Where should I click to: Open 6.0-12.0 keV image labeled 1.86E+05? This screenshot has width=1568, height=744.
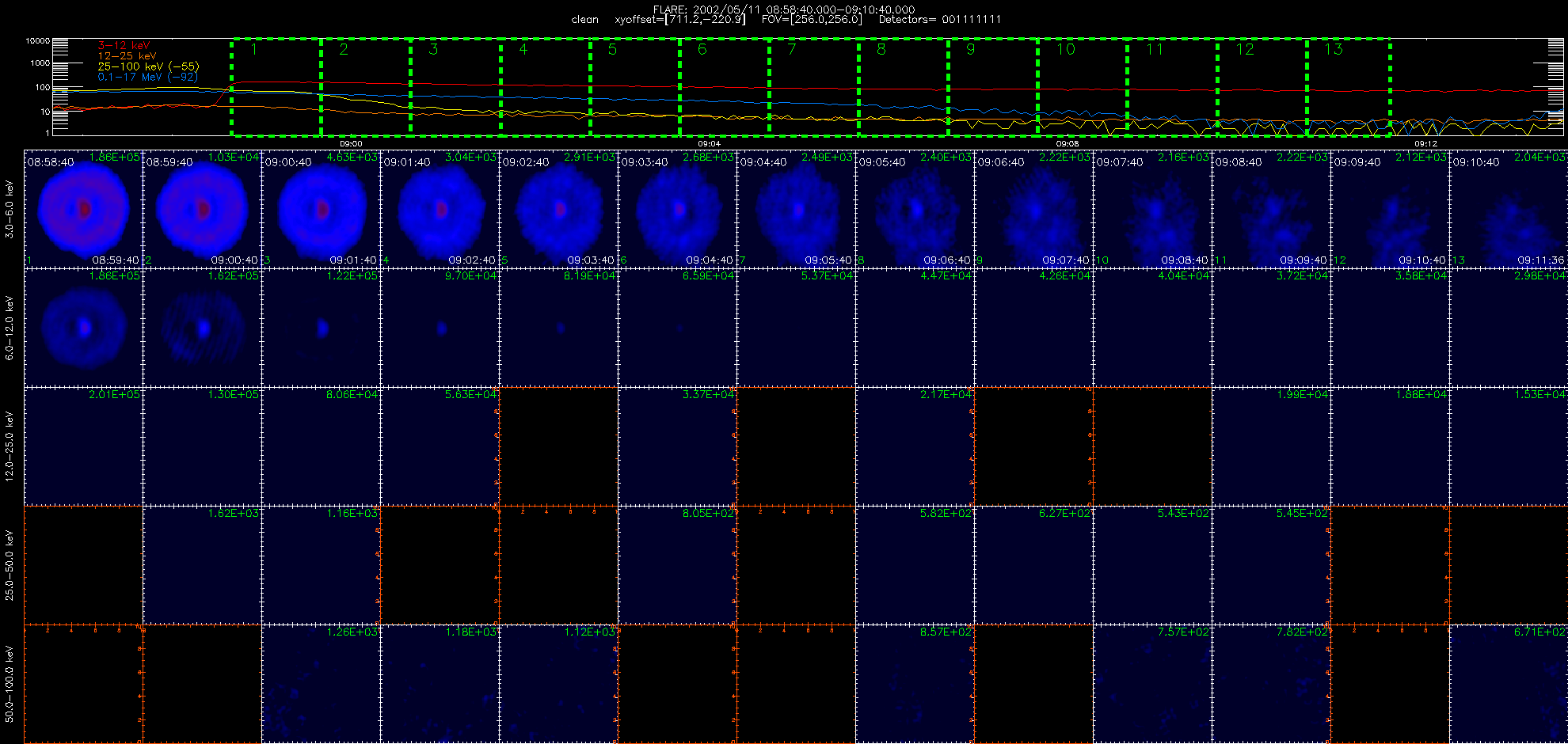click(84, 328)
